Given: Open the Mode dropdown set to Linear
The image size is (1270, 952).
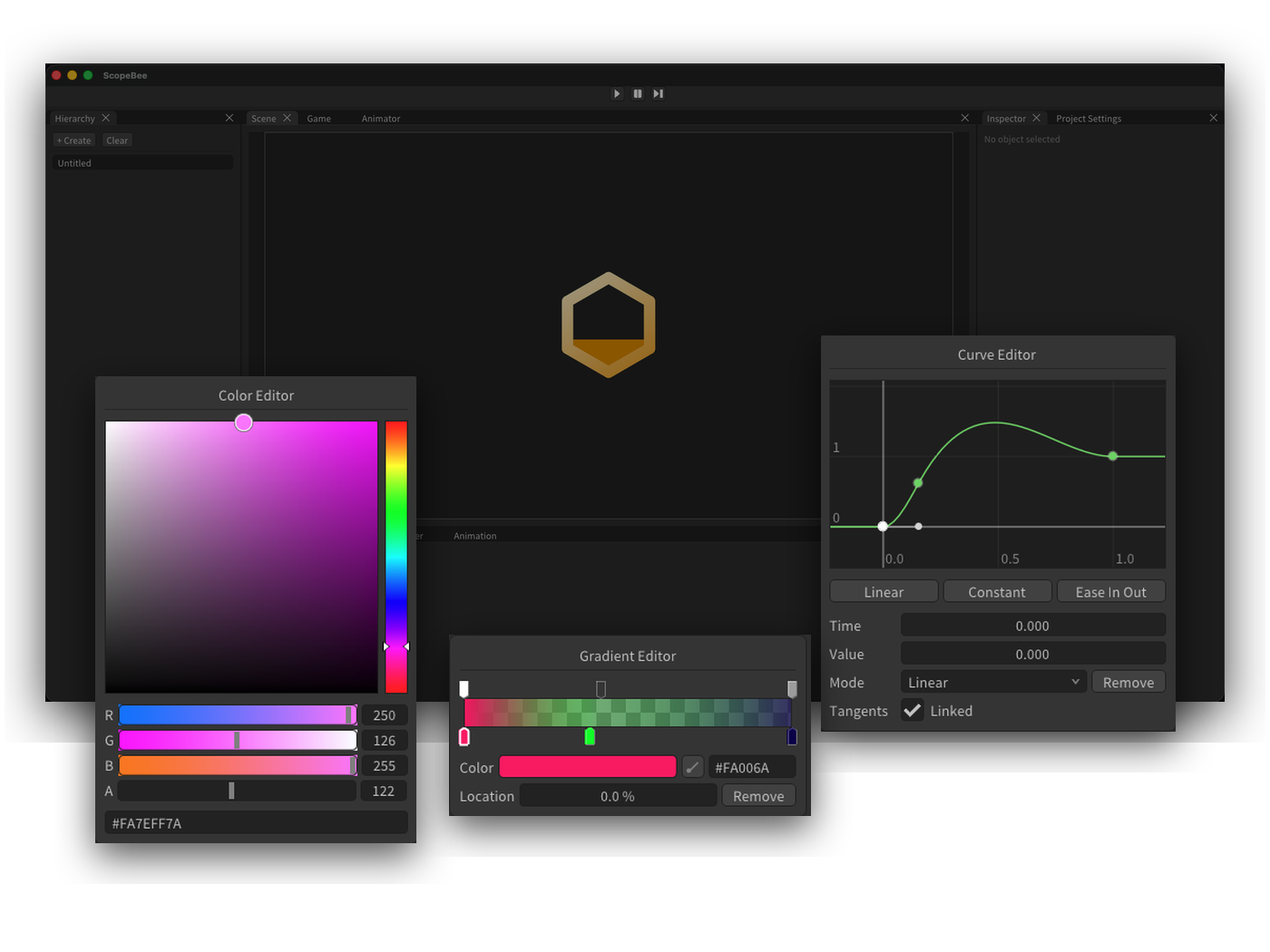Looking at the screenshot, I should point(994,682).
